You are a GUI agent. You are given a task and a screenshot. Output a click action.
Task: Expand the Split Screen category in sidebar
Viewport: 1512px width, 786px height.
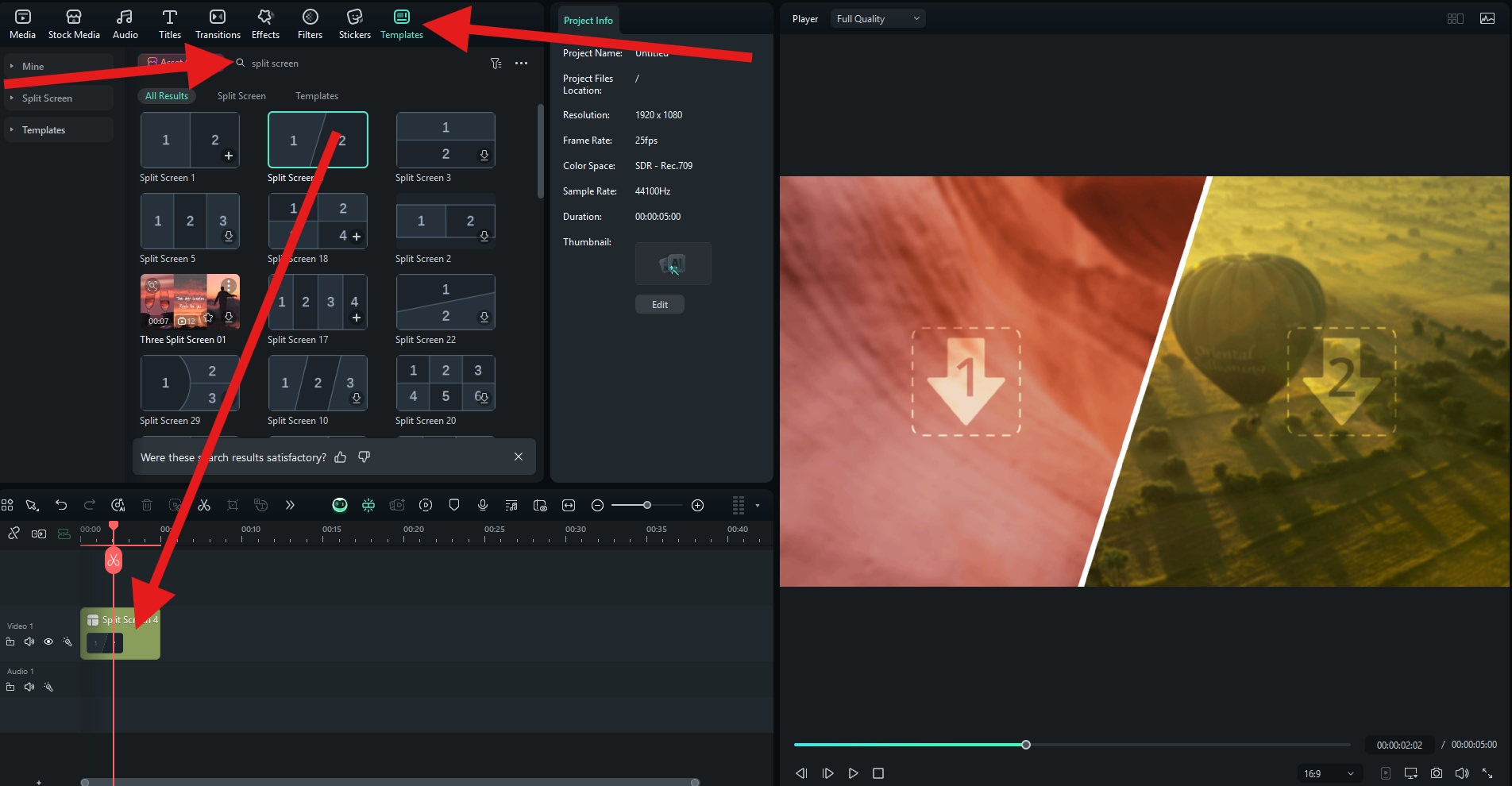[x=58, y=98]
